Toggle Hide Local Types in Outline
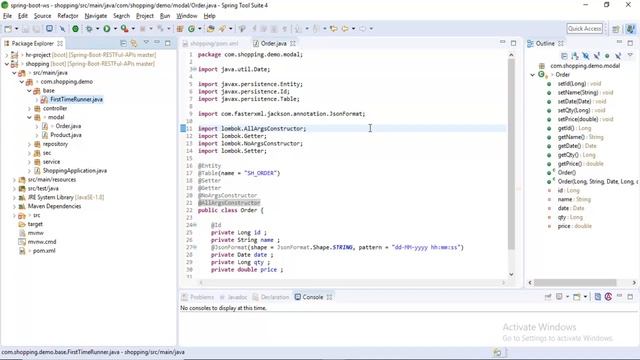Screen dimensions: 640x360 pyautogui.click(x=618, y=56)
